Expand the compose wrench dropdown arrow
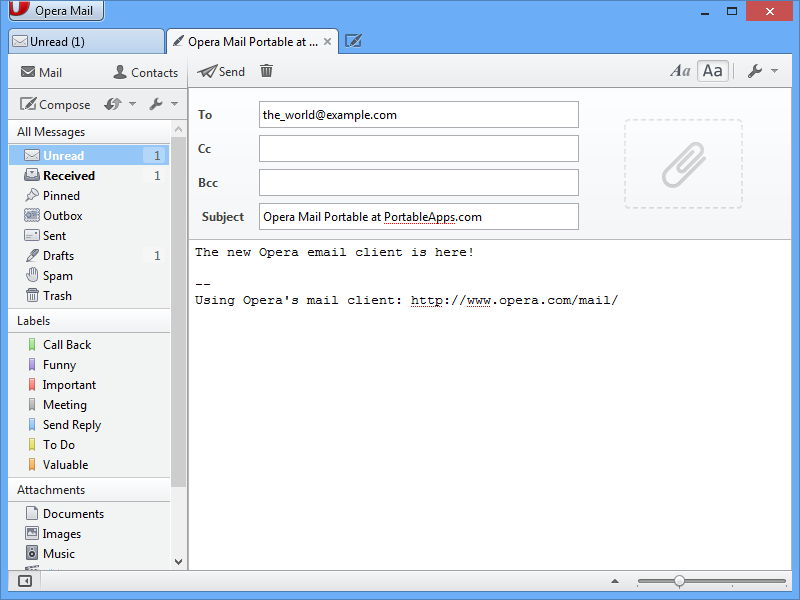The width and height of the screenshot is (800, 600). (774, 71)
